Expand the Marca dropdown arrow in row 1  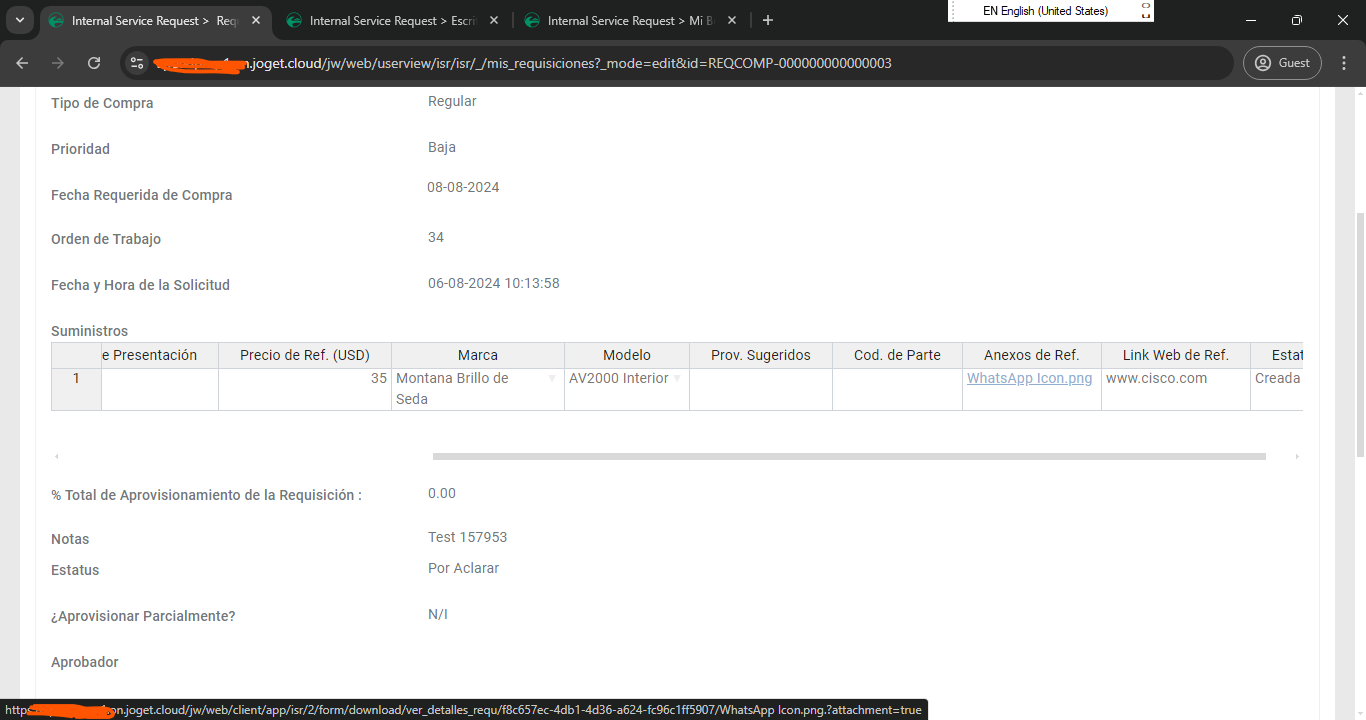click(x=552, y=379)
